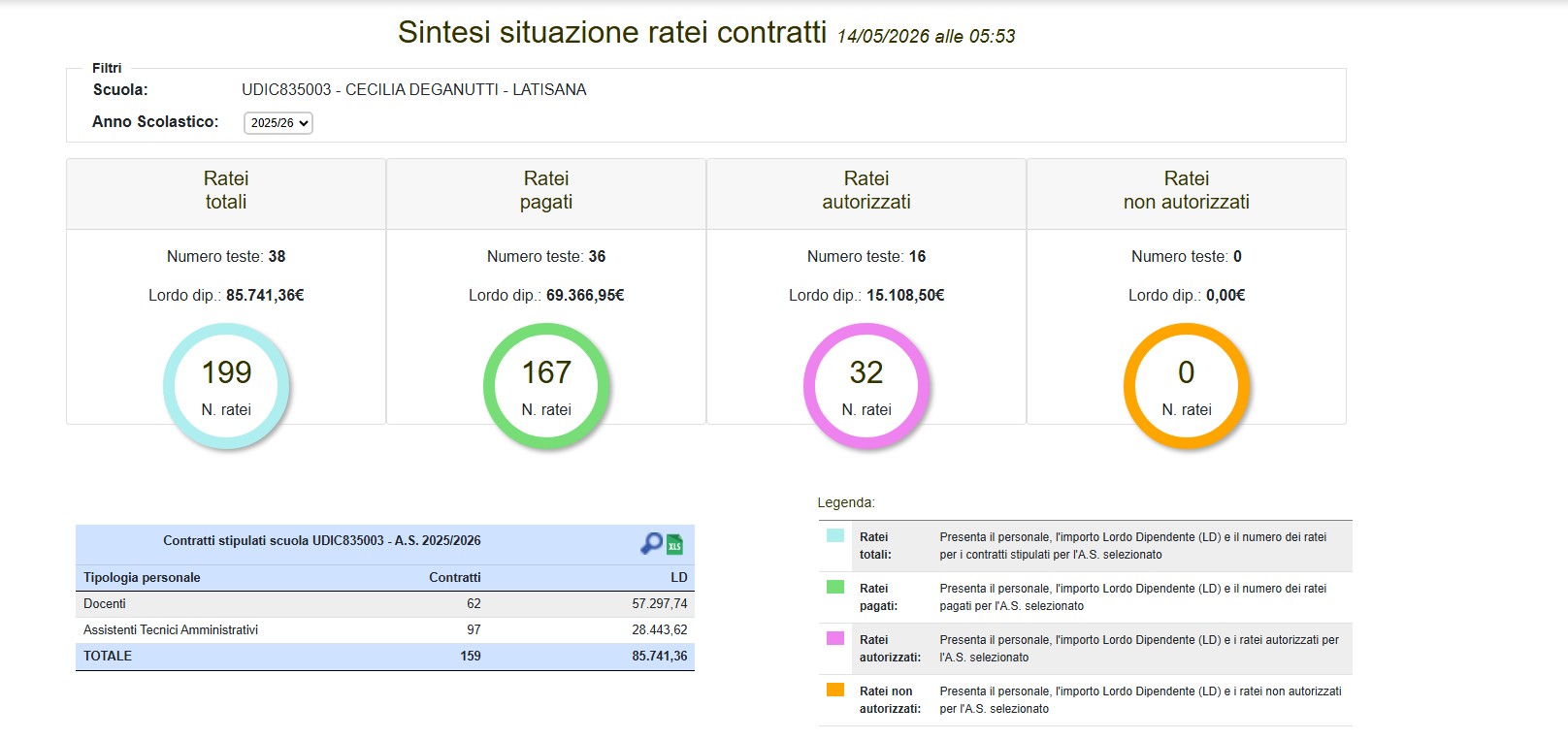Click the green Ratei pagati legend swatch
1568x739 pixels.
835,587
